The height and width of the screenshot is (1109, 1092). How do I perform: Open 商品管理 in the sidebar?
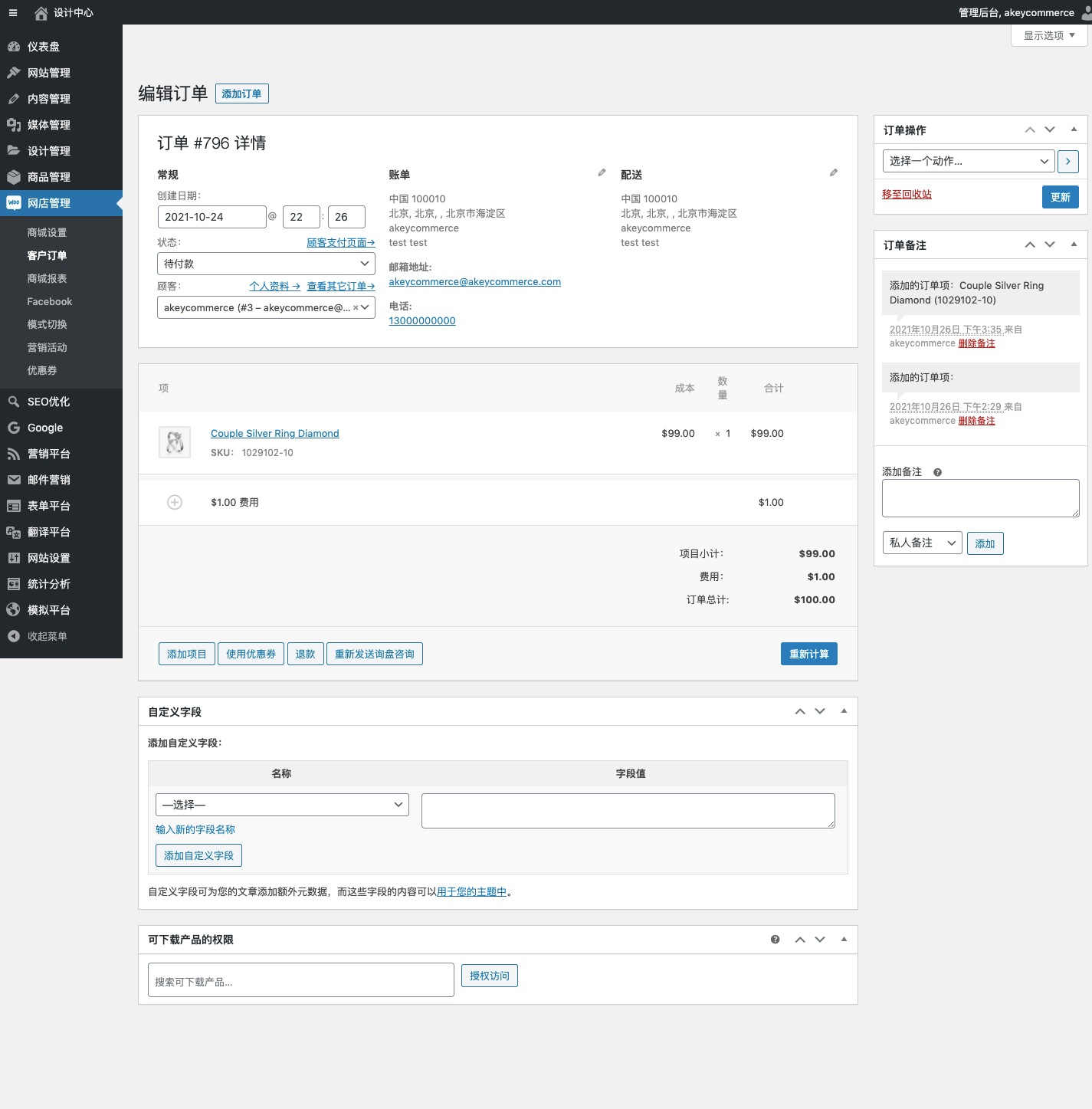click(49, 177)
